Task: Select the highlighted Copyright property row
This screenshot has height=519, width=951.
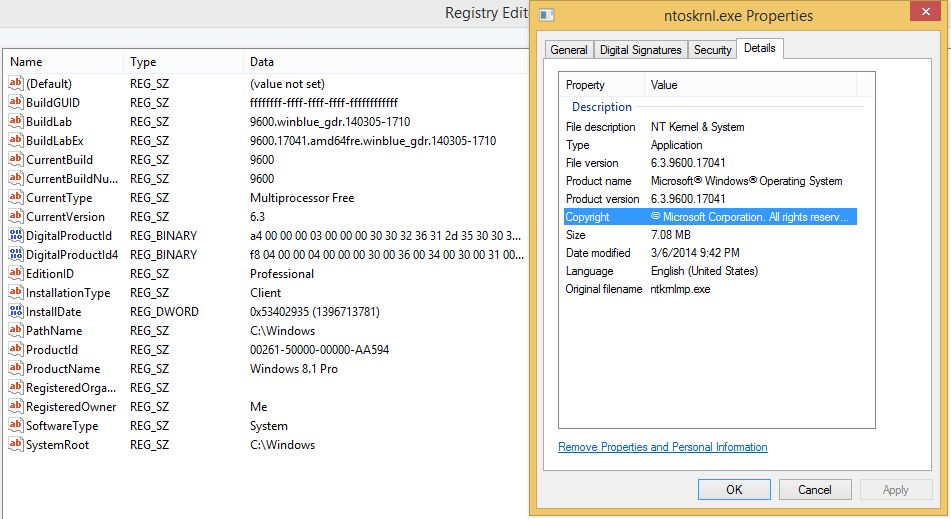Action: pos(710,216)
